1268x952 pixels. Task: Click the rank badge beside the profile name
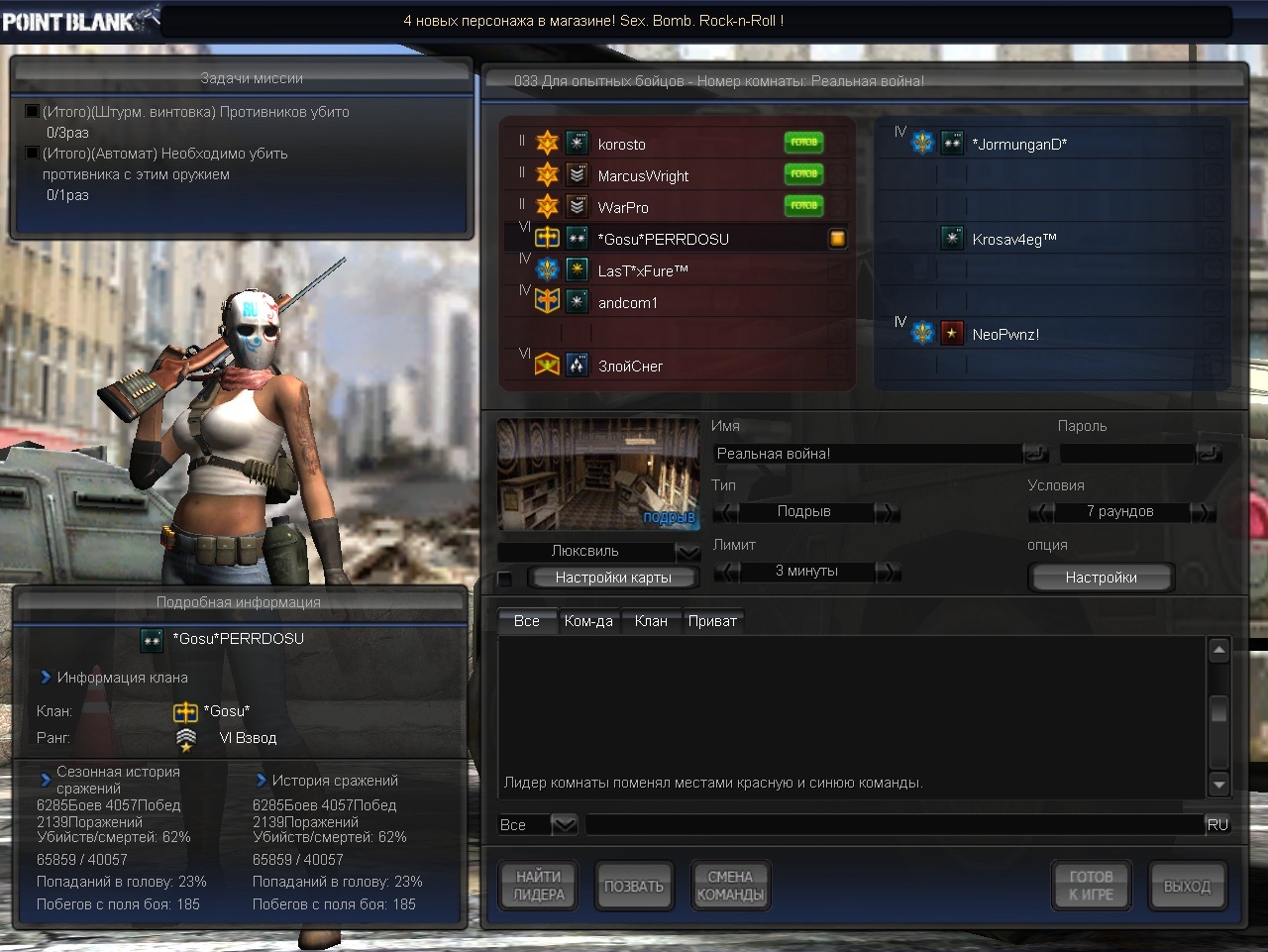click(152, 640)
